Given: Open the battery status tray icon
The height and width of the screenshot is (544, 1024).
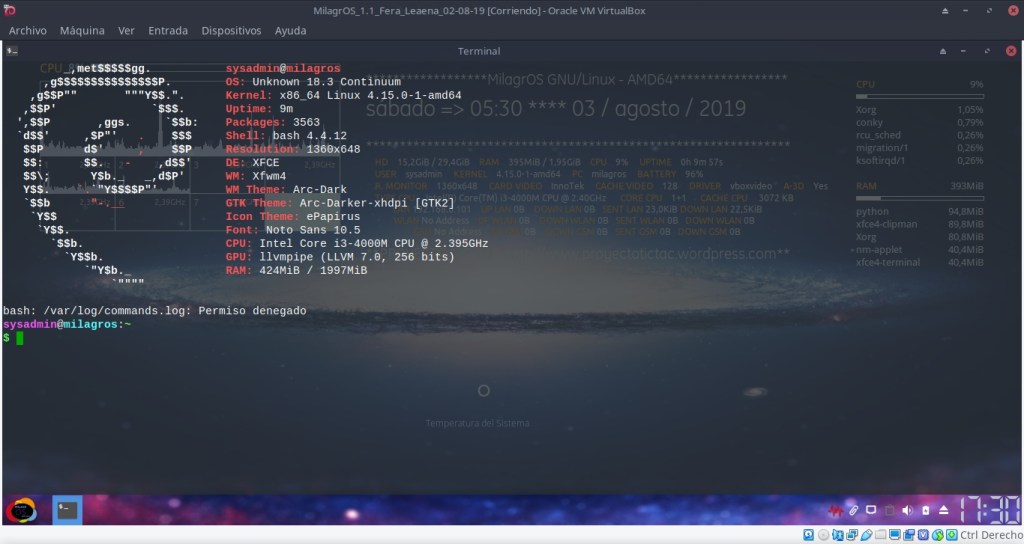Looking at the screenshot, I should pyautogui.click(x=925, y=510).
